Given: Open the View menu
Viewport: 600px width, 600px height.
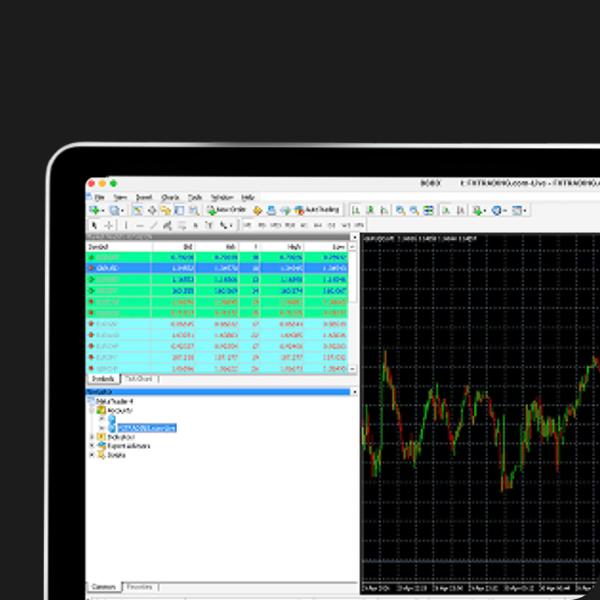Looking at the screenshot, I should [x=120, y=197].
